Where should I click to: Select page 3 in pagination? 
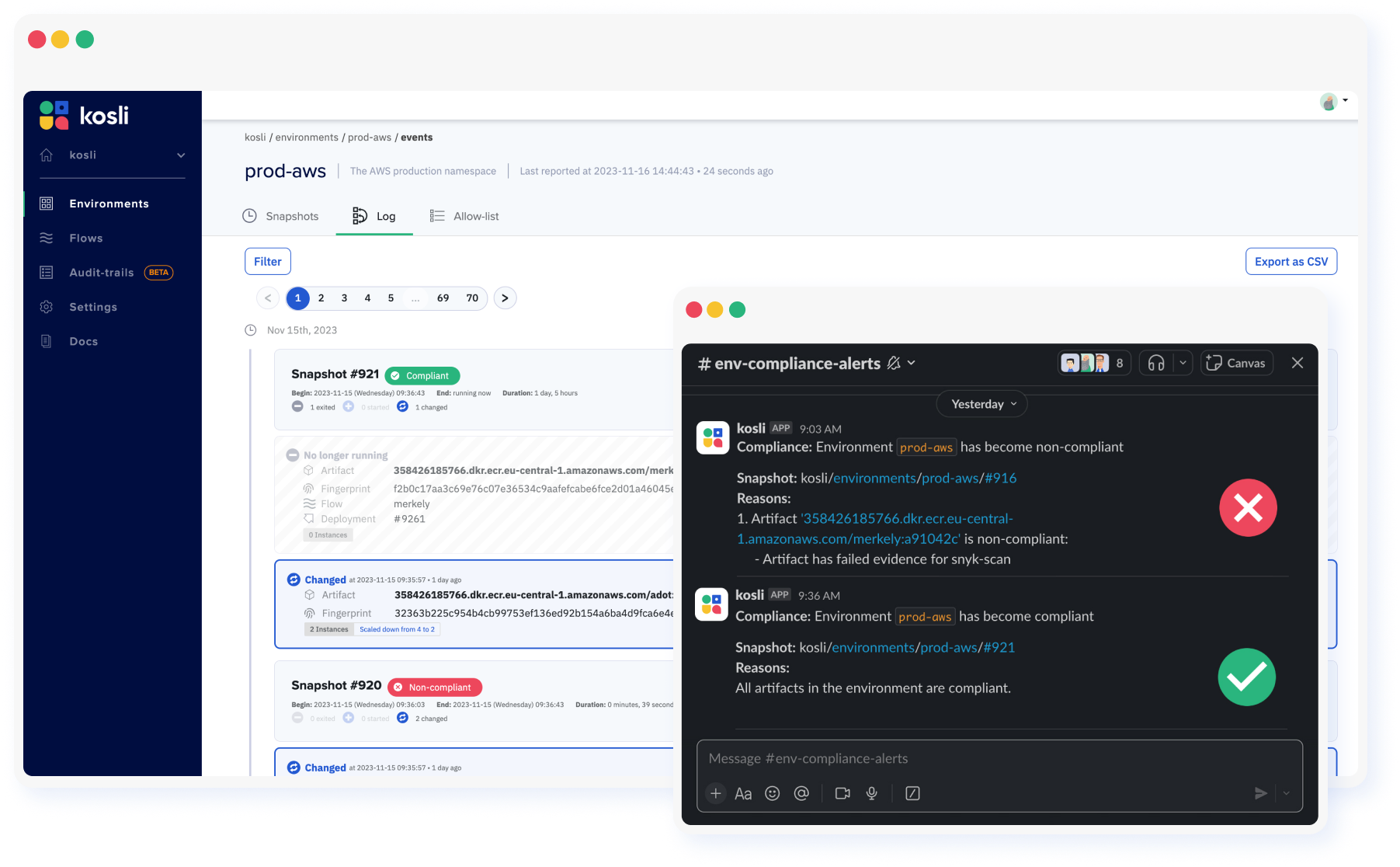click(x=345, y=298)
